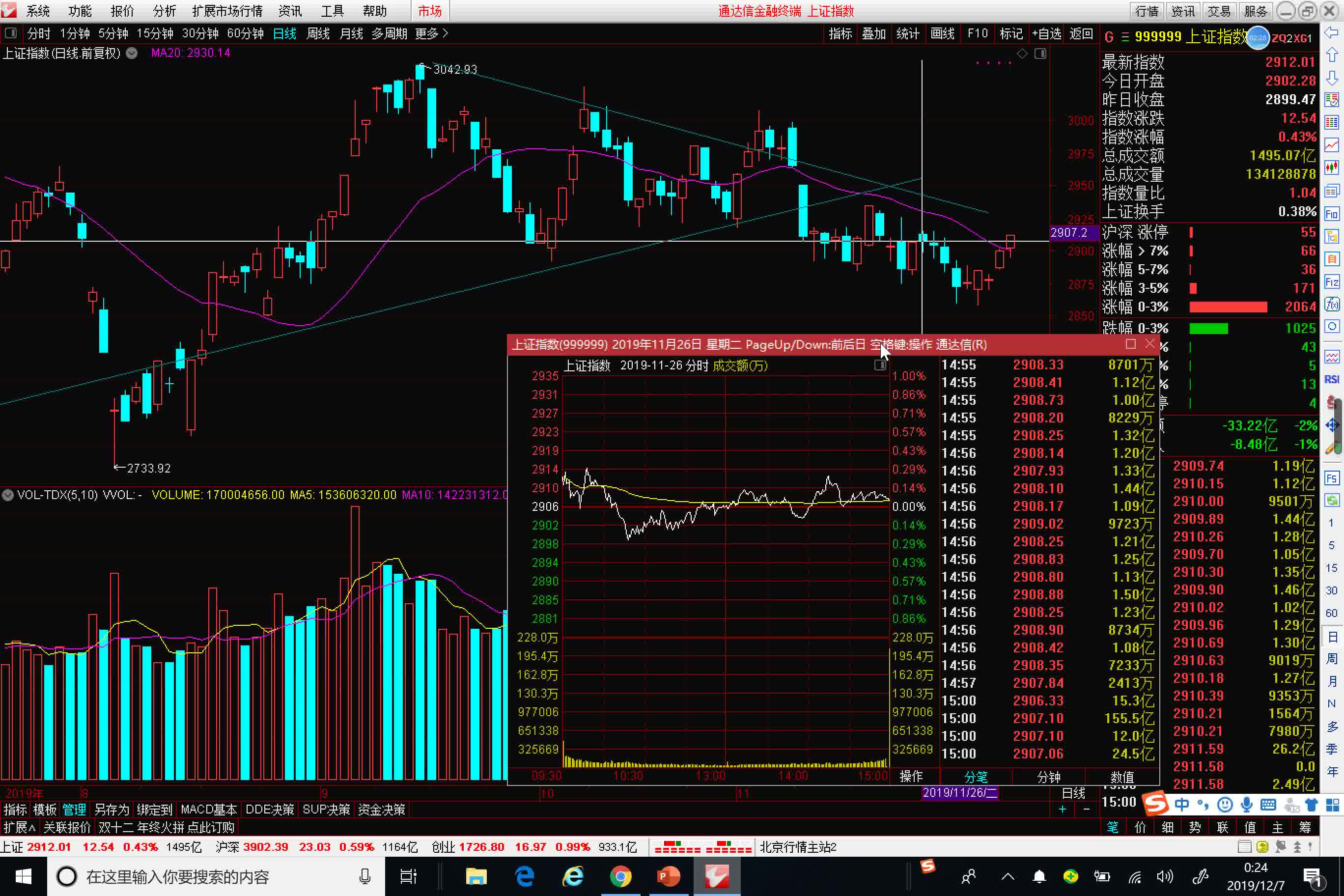Screen dimensions: 1344x896
Task: Click the 行情 button at top right
Action: click(x=1147, y=11)
